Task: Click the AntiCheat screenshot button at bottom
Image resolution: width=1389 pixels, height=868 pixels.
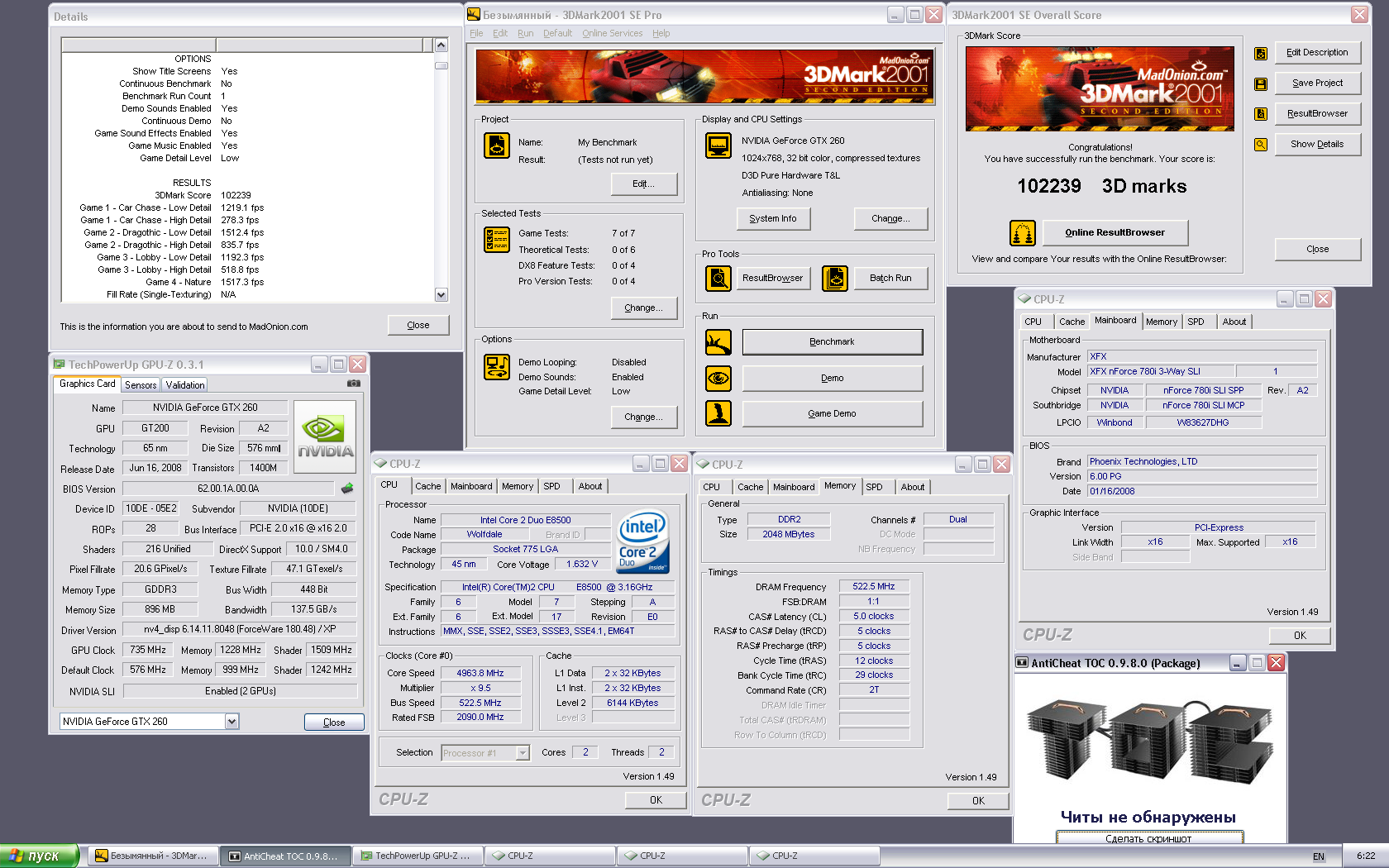Action: (1149, 838)
